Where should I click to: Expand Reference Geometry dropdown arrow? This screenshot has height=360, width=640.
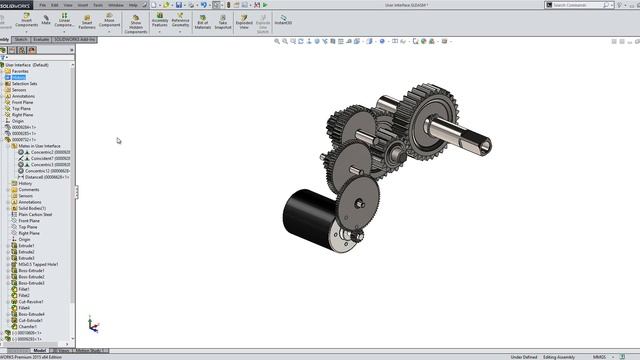click(x=180, y=31)
